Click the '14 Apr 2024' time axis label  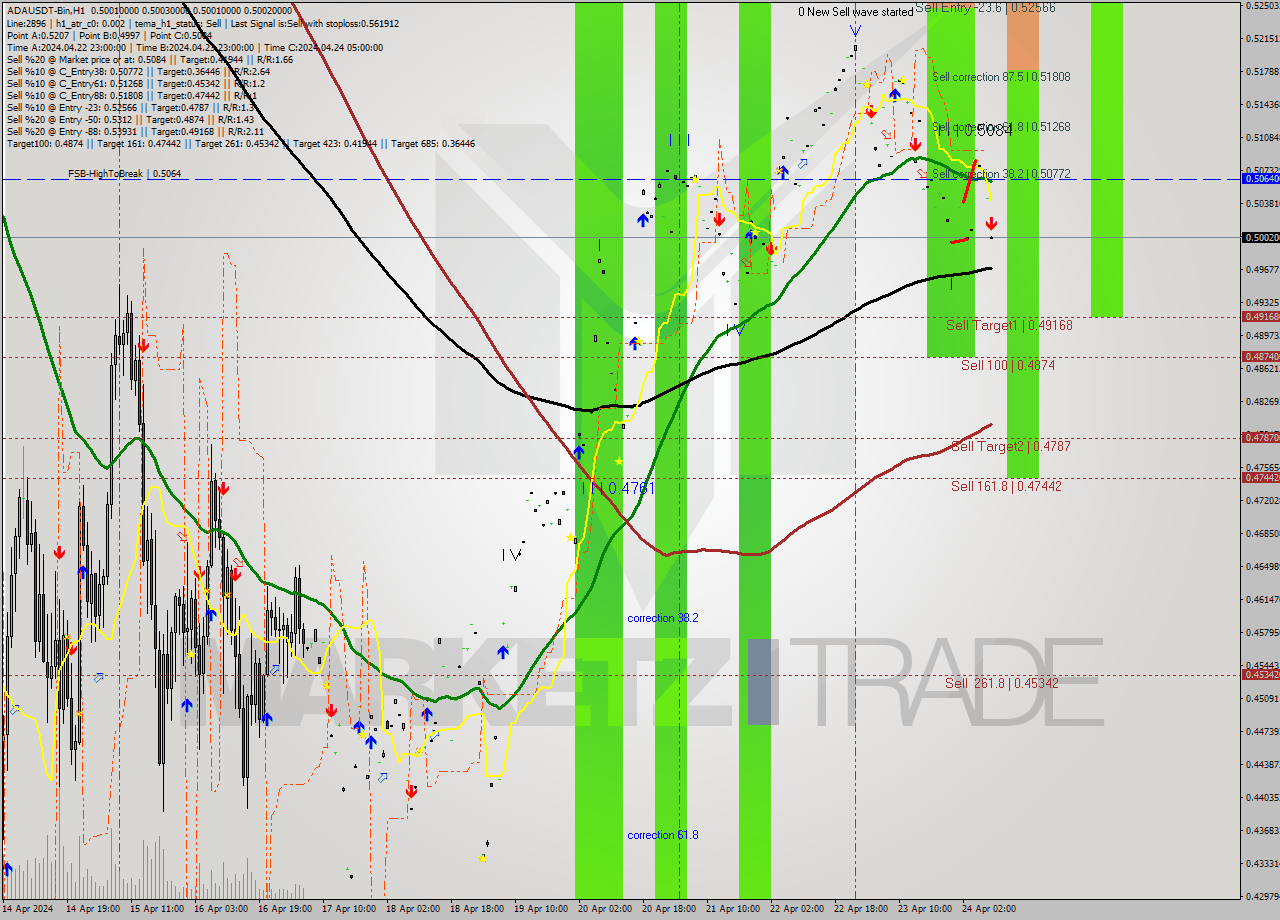click(27, 910)
